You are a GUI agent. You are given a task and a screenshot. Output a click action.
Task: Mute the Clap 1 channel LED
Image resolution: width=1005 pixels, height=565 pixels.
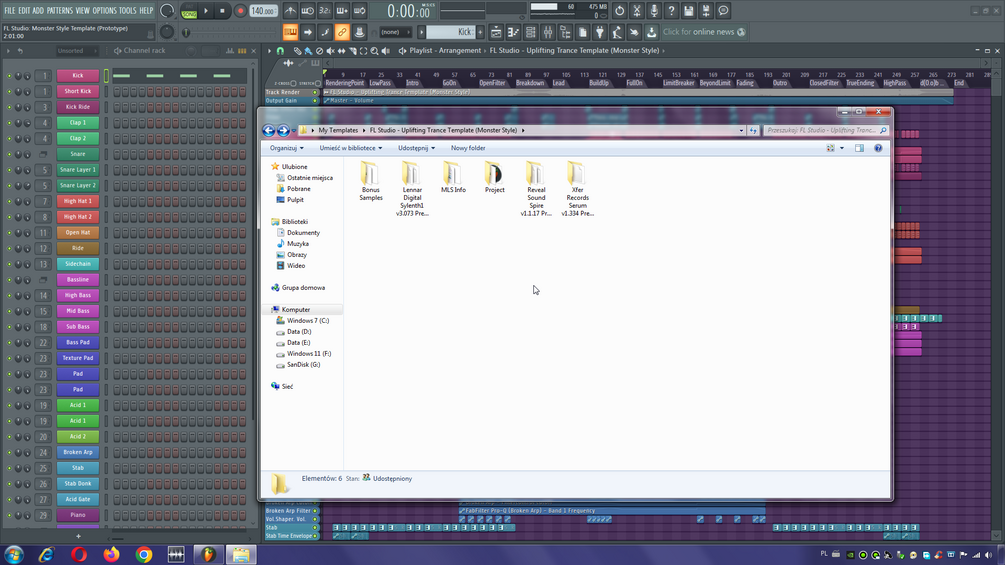(9, 122)
